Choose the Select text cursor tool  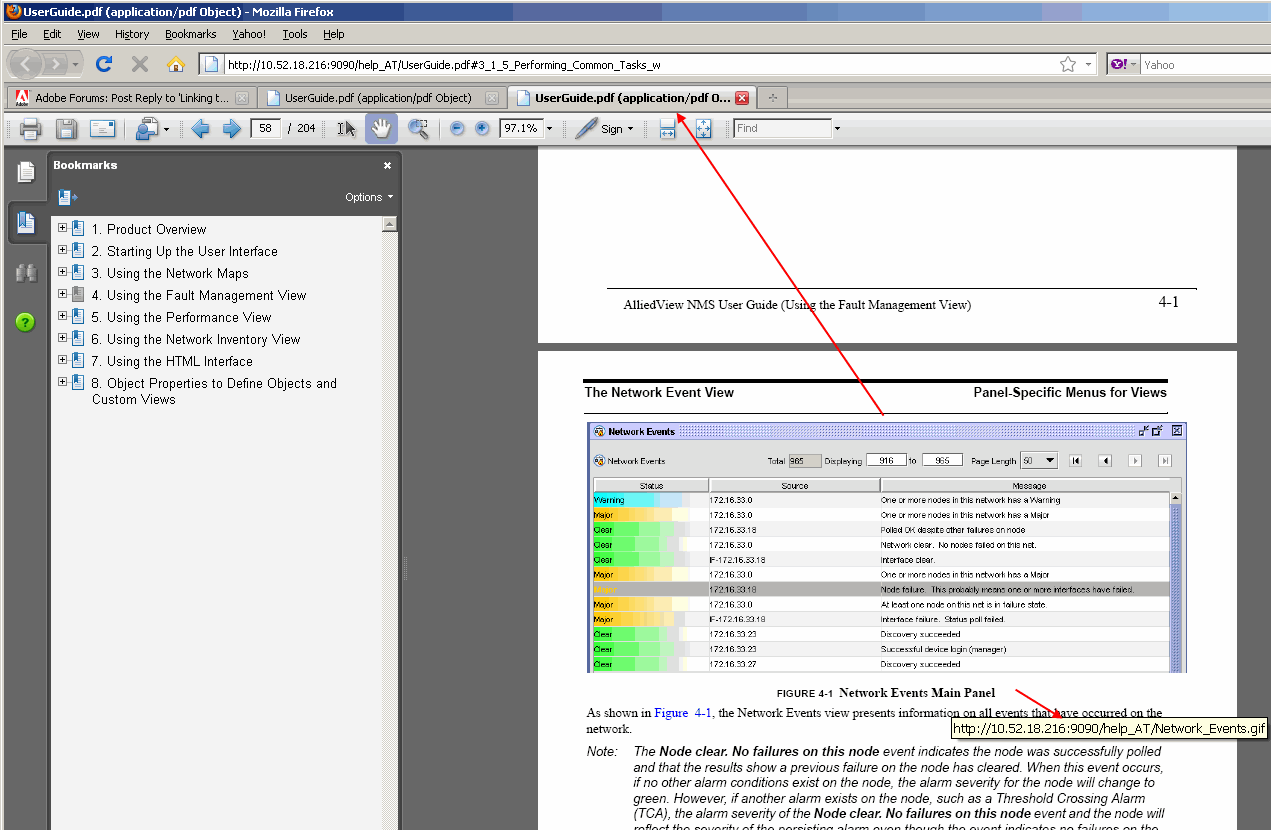click(x=346, y=128)
